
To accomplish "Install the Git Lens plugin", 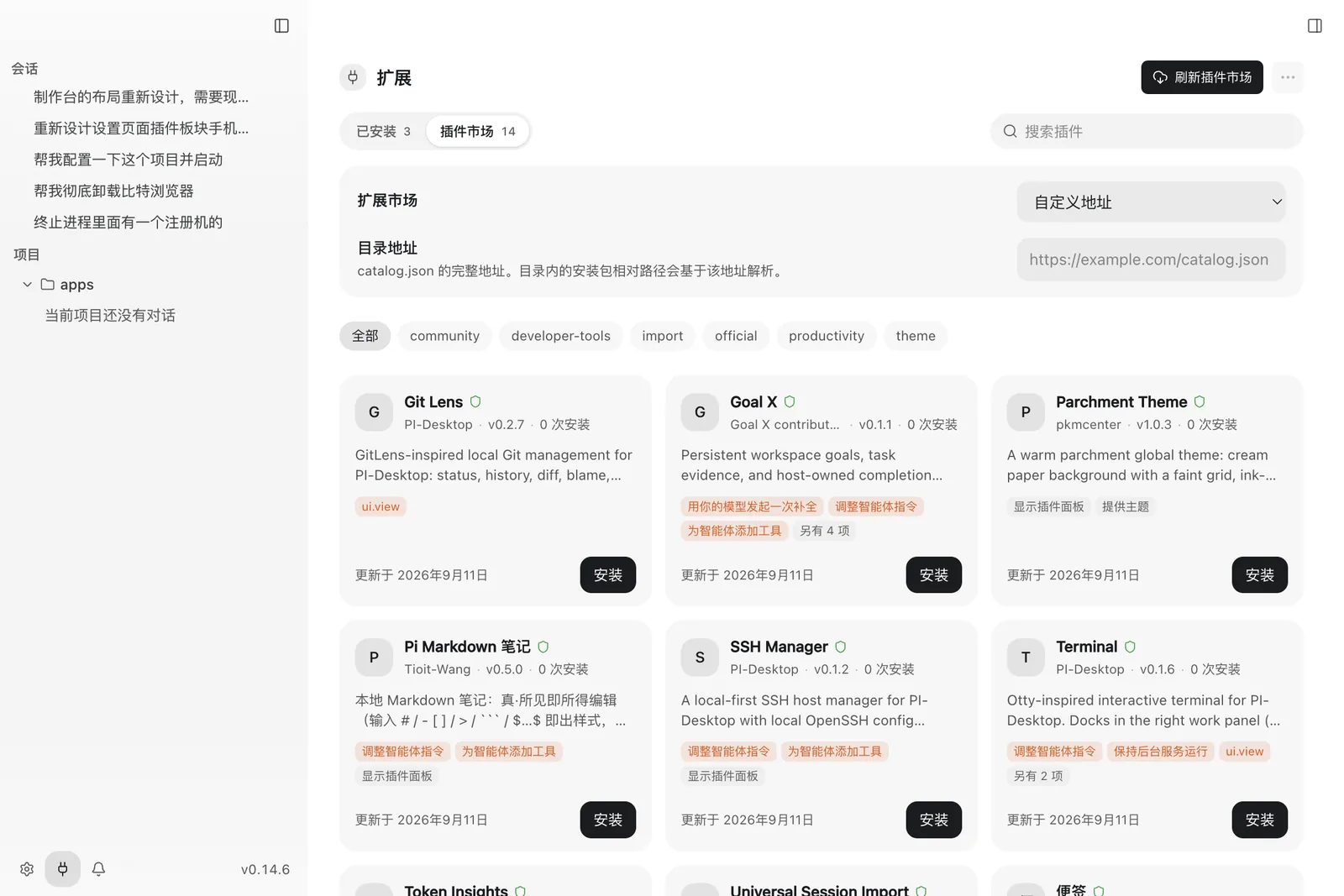I will 608,575.
